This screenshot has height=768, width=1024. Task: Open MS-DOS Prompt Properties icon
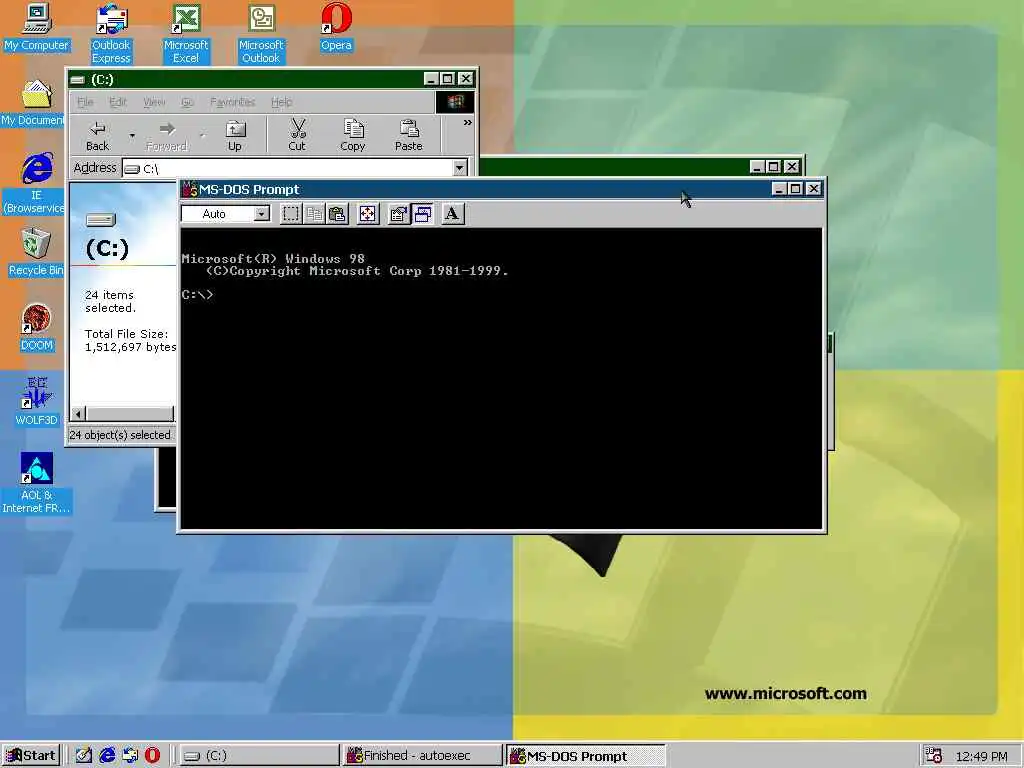tap(398, 214)
